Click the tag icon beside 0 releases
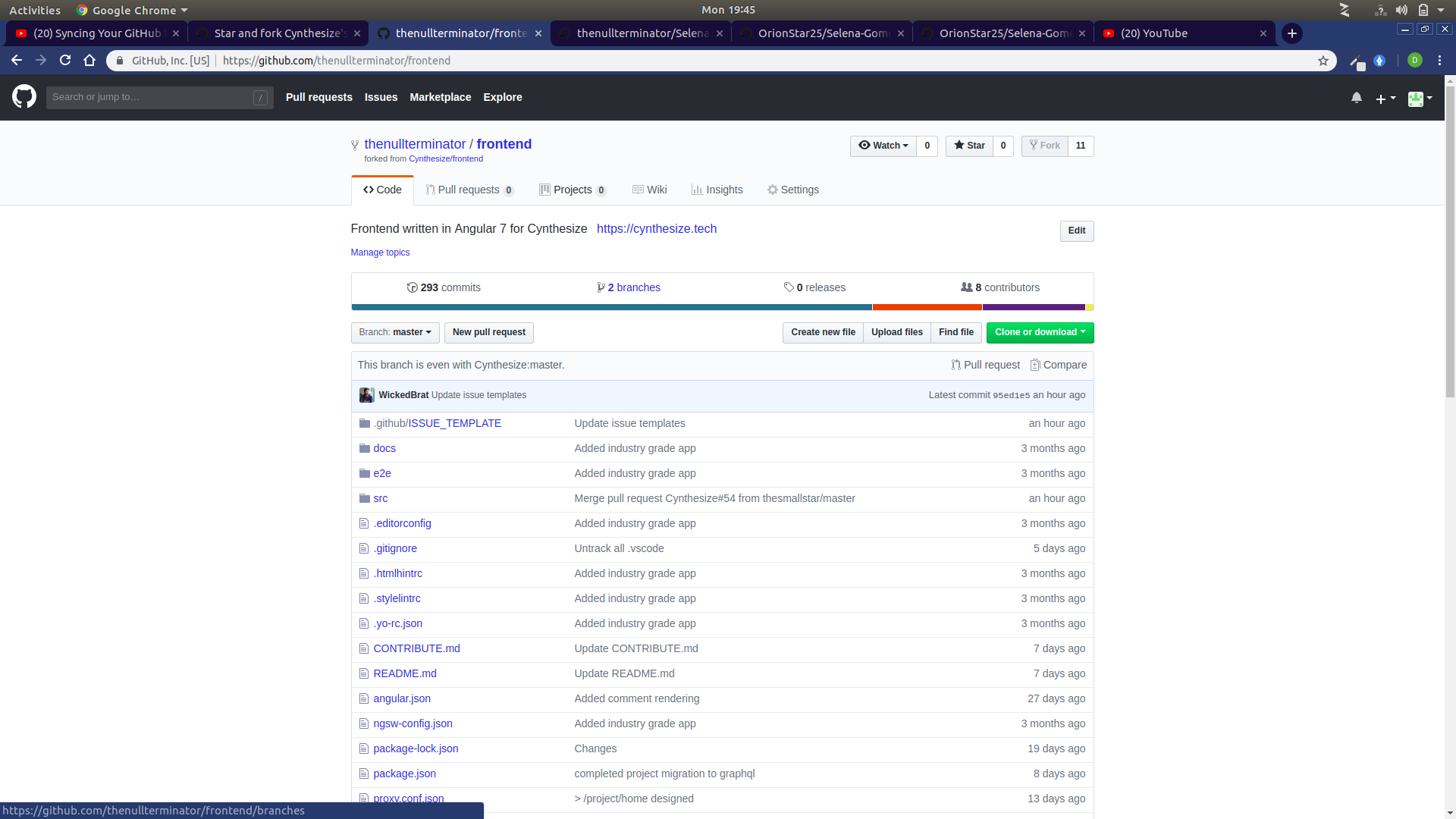The width and height of the screenshot is (1456, 819). pos(789,287)
